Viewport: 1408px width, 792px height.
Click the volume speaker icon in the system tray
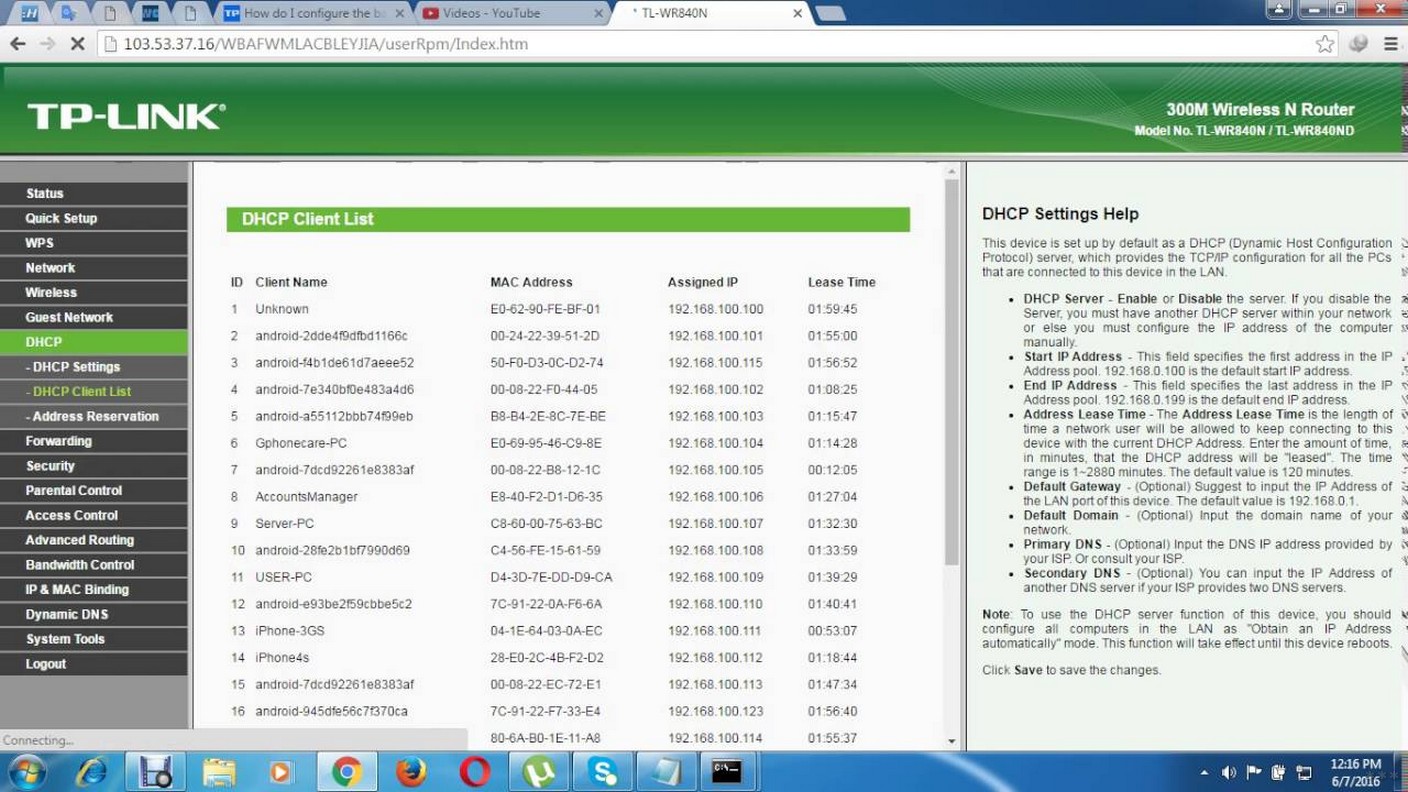(x=1229, y=772)
